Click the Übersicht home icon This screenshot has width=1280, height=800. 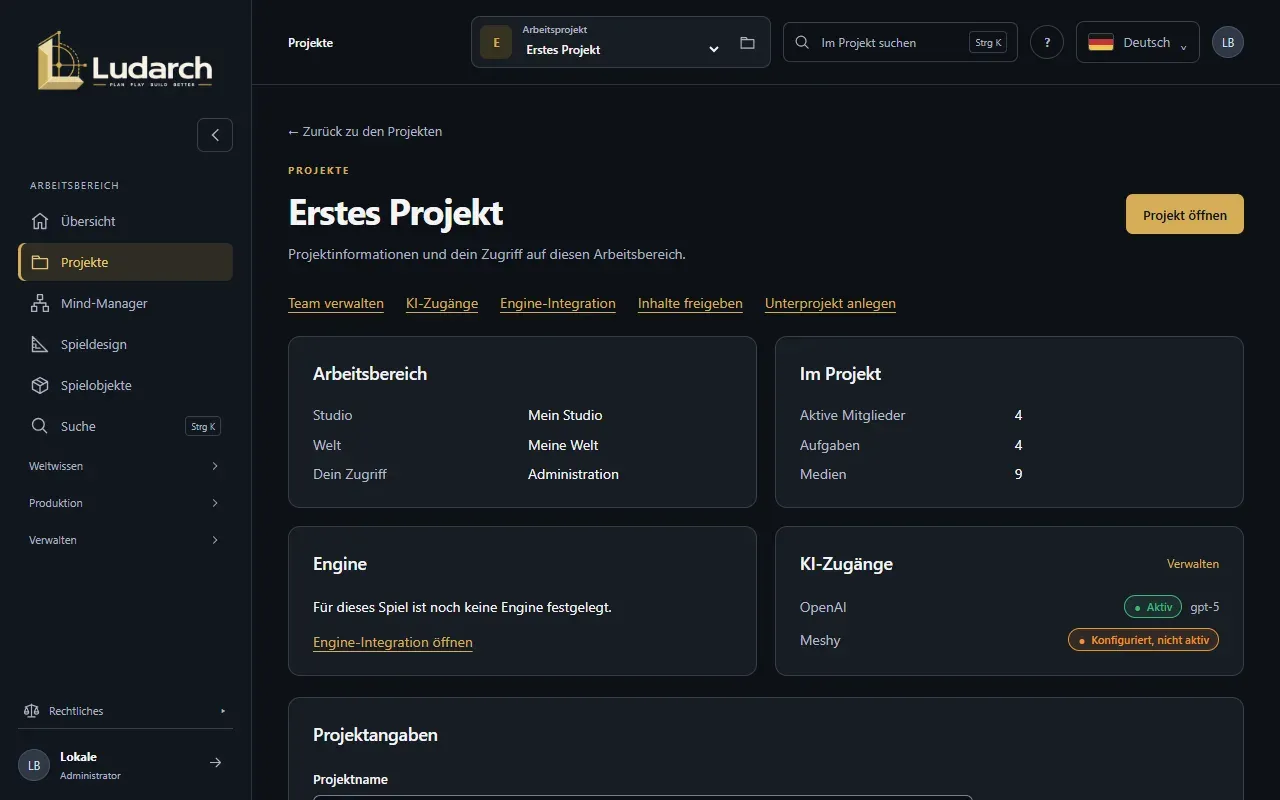coord(40,221)
